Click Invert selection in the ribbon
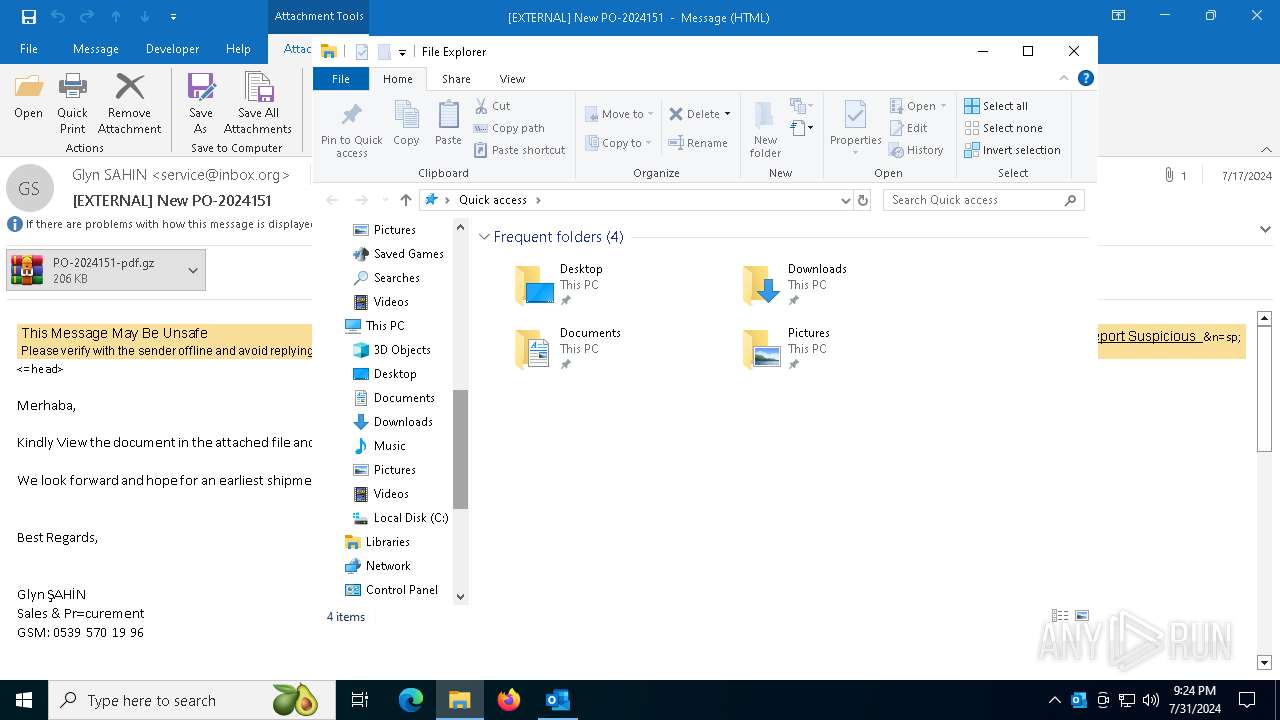The image size is (1280, 720). coord(1012,150)
